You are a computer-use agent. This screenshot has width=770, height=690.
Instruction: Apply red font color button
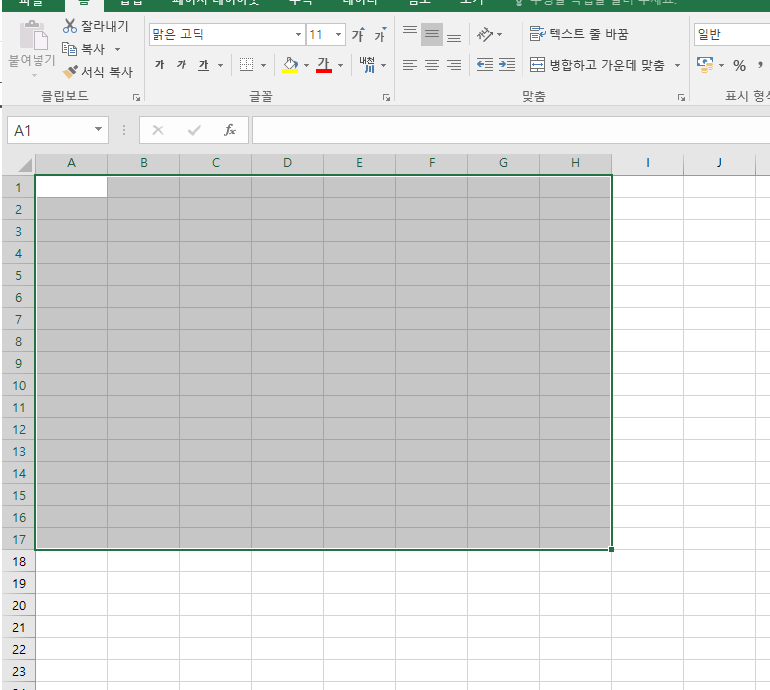324,65
